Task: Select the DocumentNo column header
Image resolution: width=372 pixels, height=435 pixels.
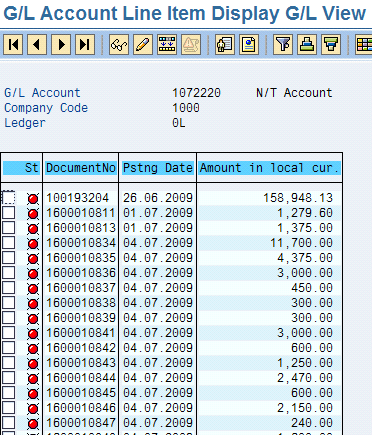Action: 81,168
